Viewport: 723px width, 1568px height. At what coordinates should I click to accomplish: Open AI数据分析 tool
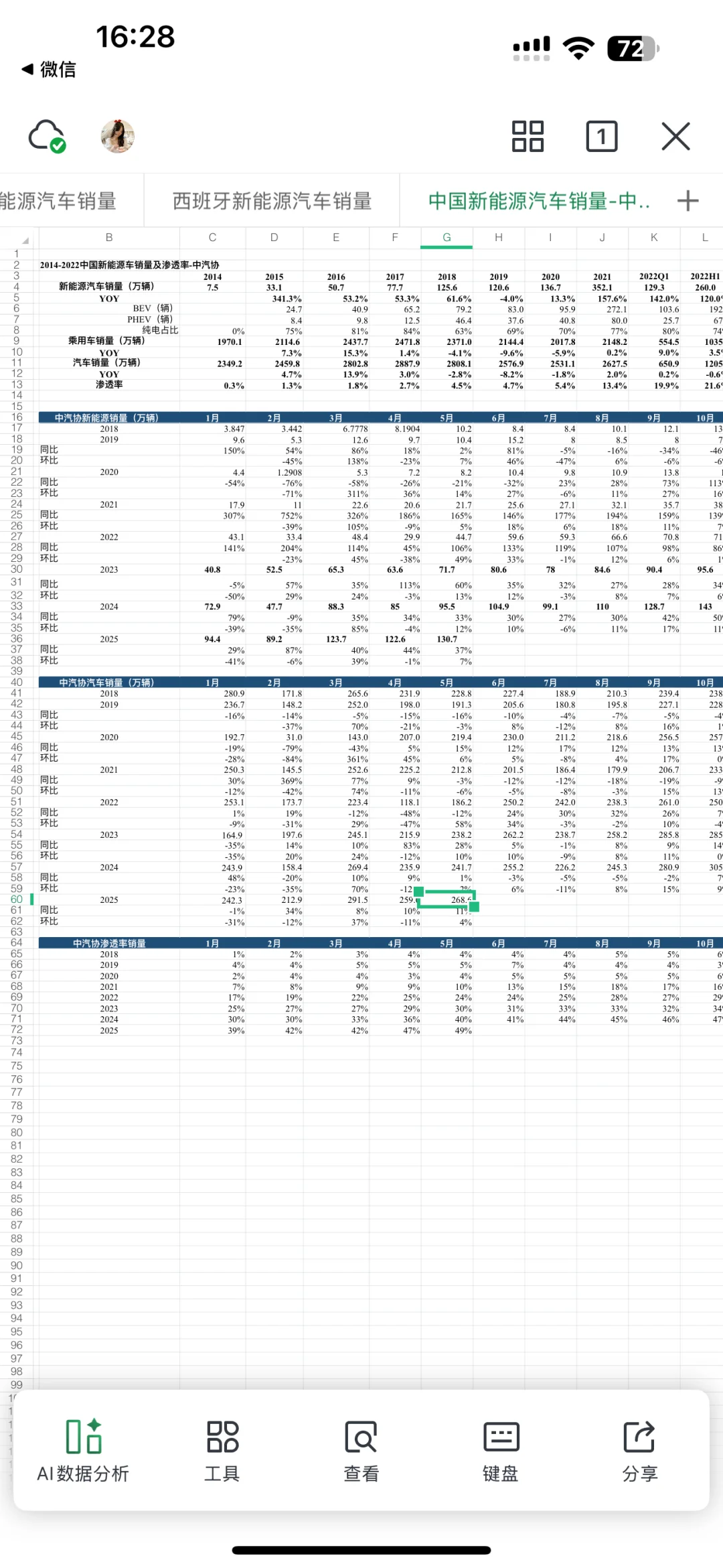tap(83, 1451)
